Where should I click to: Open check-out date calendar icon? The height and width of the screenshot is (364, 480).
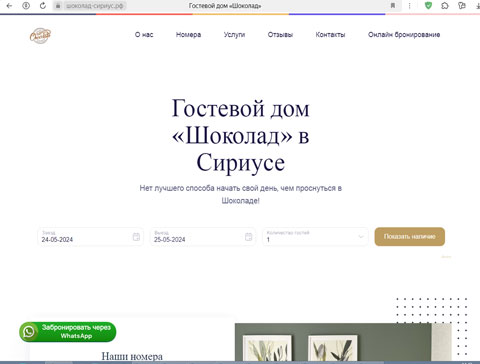248,237
